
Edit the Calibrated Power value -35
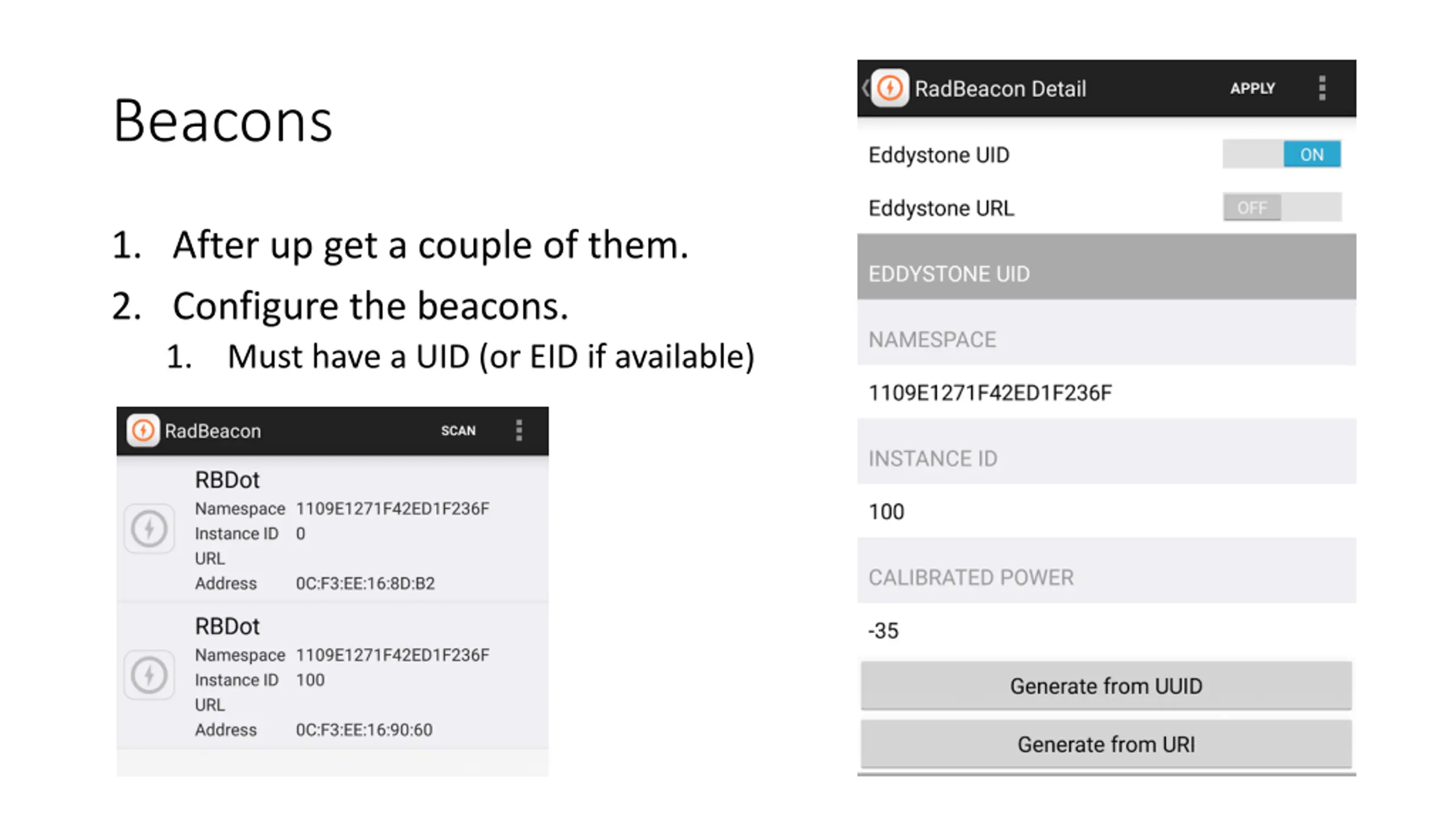[x=1107, y=630]
